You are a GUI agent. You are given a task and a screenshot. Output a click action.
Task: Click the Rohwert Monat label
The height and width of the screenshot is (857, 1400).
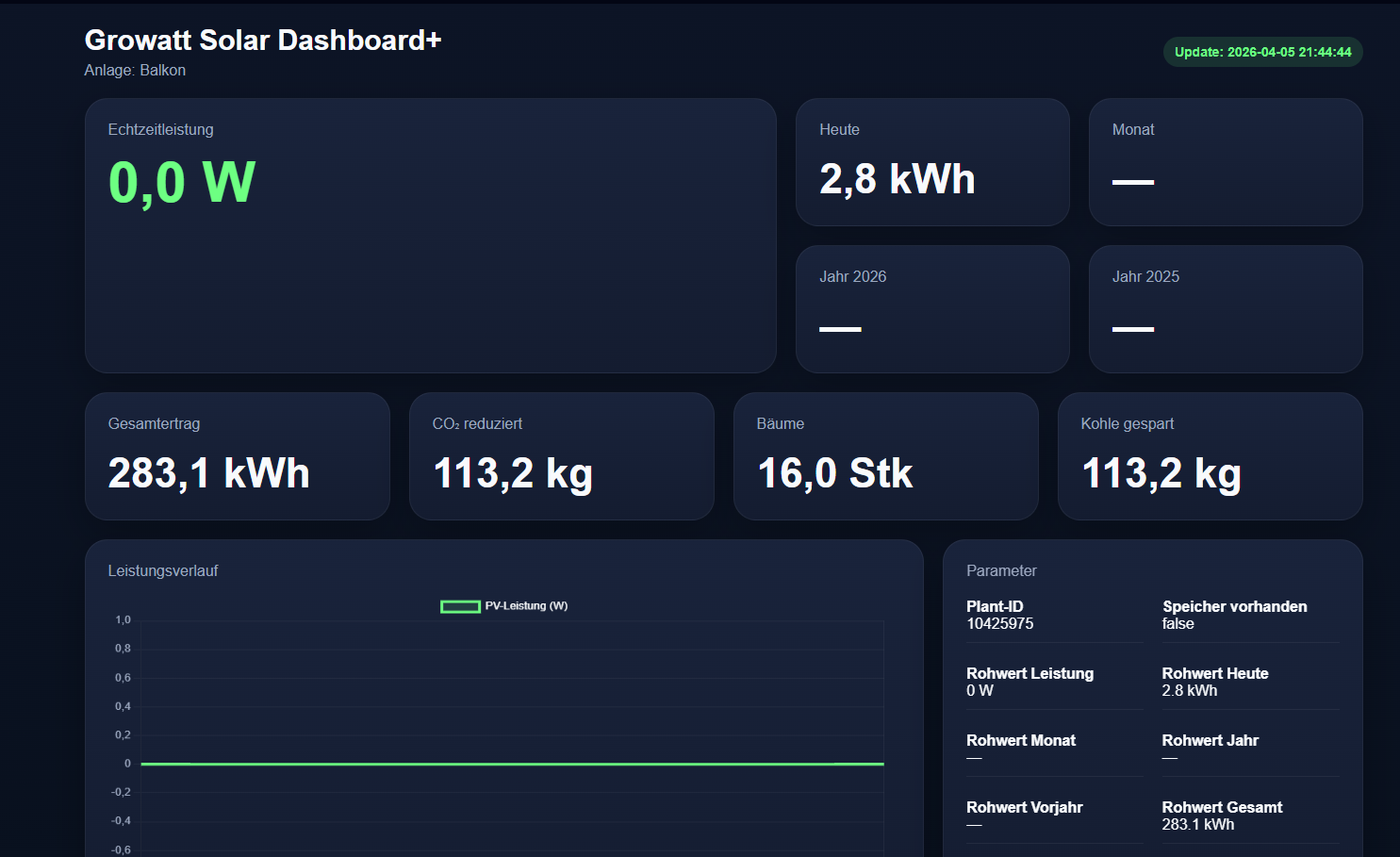1021,741
